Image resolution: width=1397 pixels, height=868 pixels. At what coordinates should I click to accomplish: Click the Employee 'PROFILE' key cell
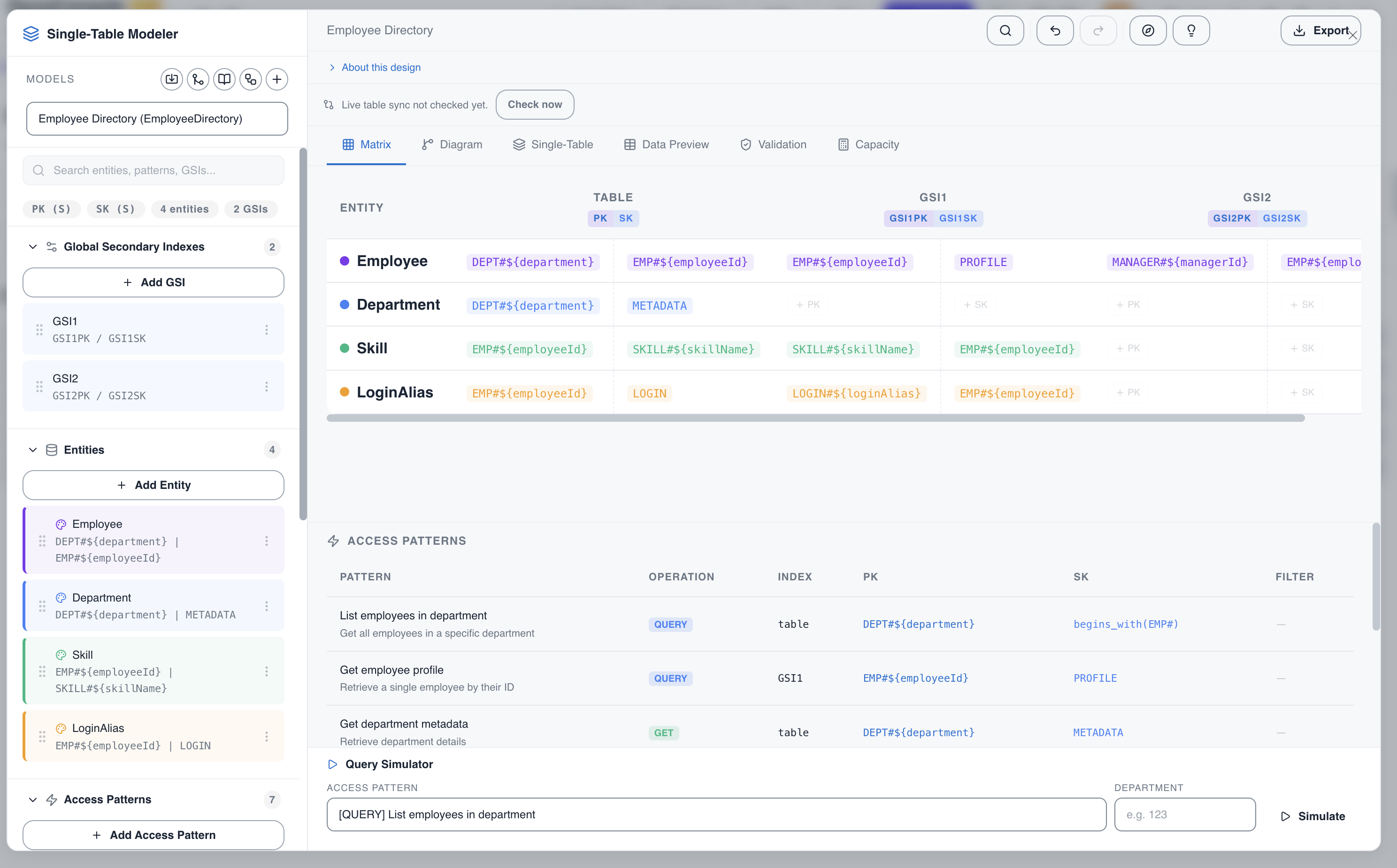[983, 262]
